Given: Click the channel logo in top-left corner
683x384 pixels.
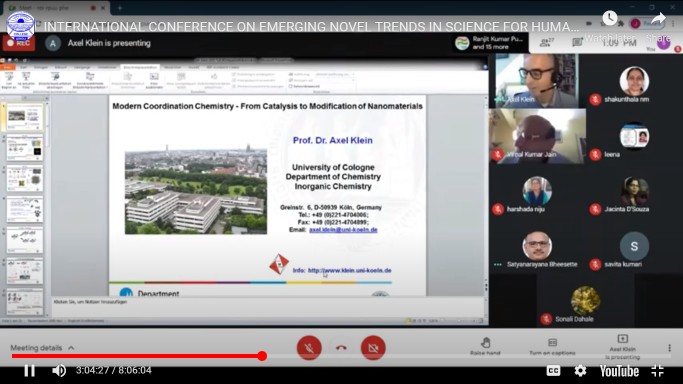Looking at the screenshot, I should click(20, 26).
